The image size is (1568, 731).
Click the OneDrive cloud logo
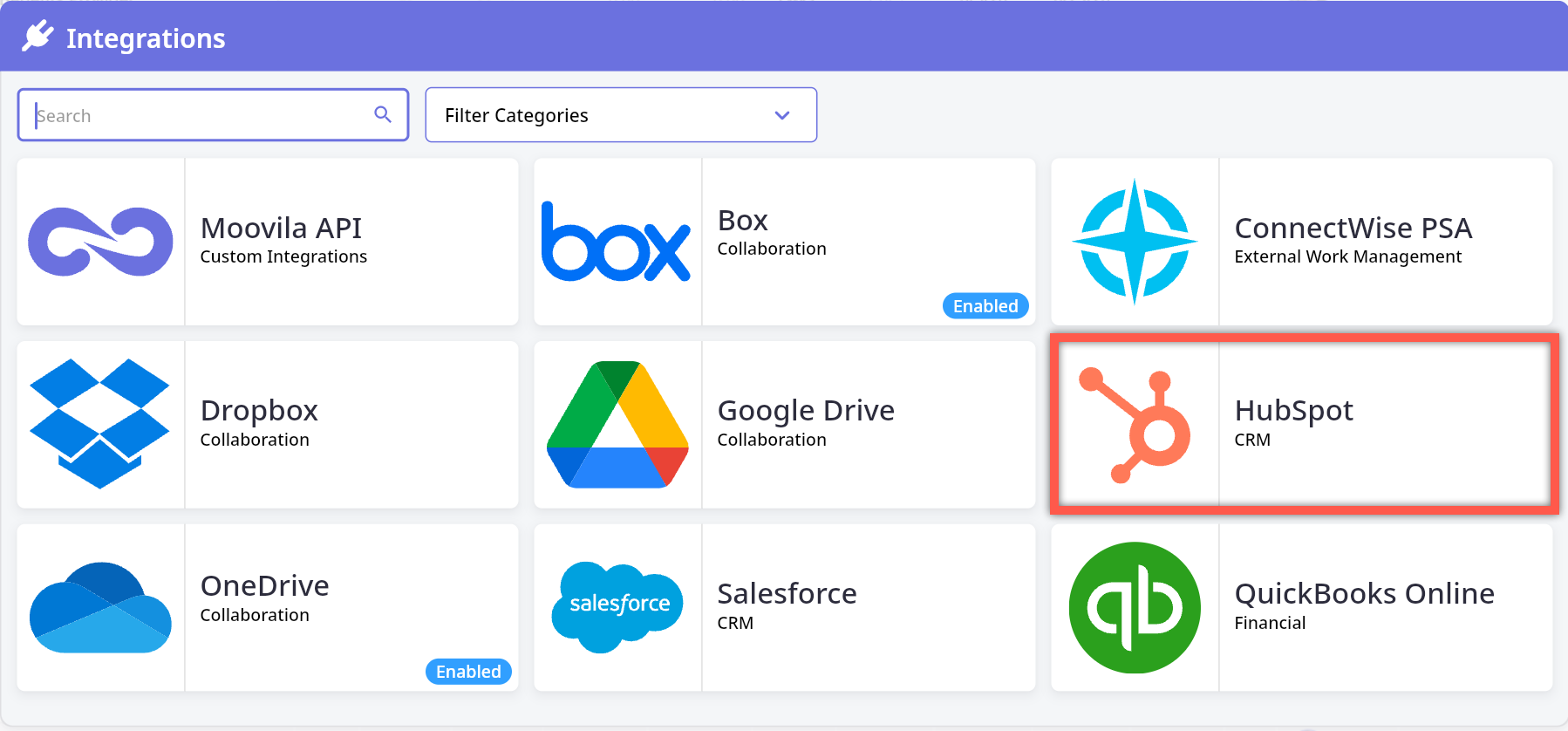(x=100, y=608)
